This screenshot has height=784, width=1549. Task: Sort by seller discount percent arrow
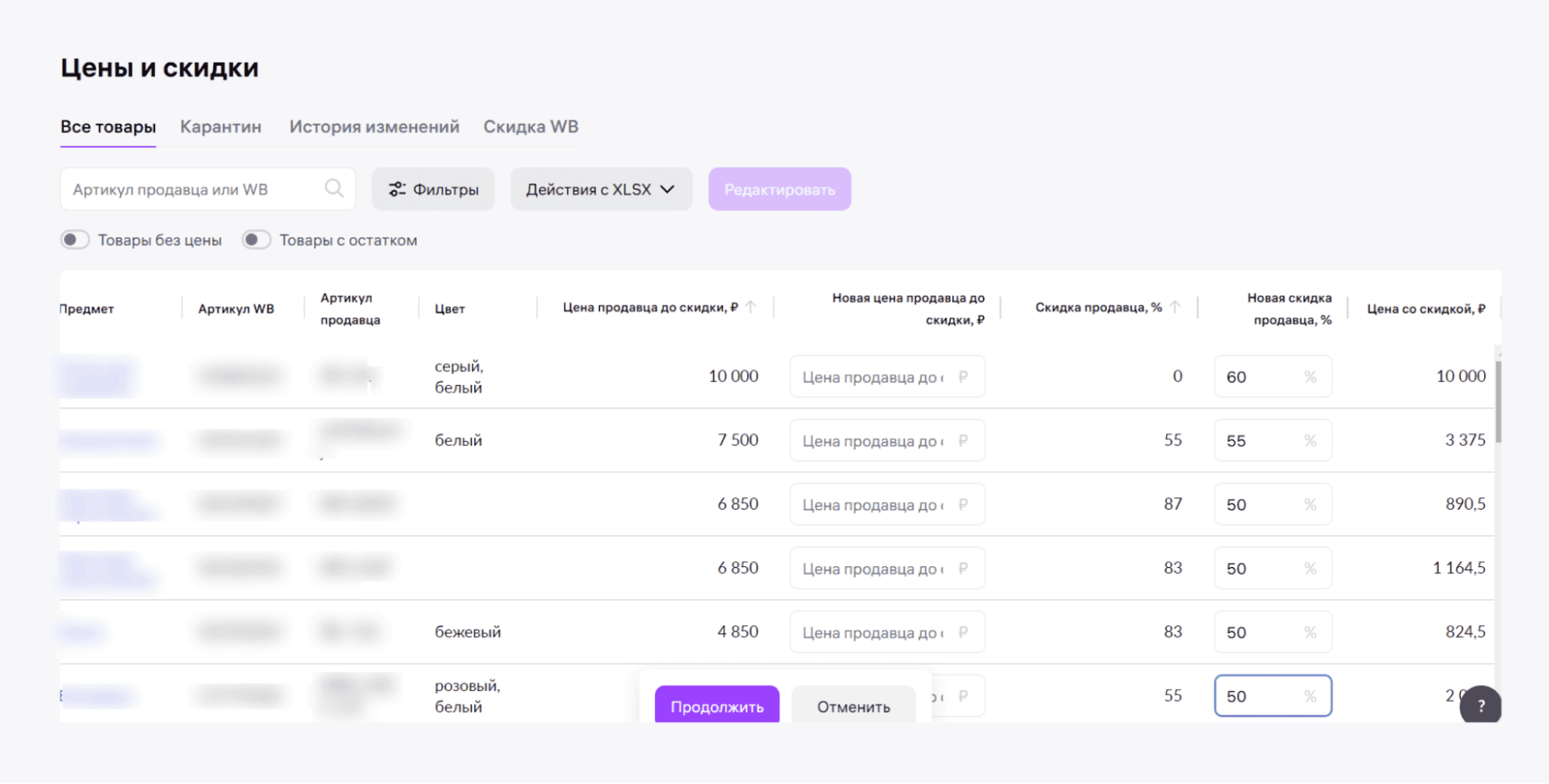coord(1175,307)
